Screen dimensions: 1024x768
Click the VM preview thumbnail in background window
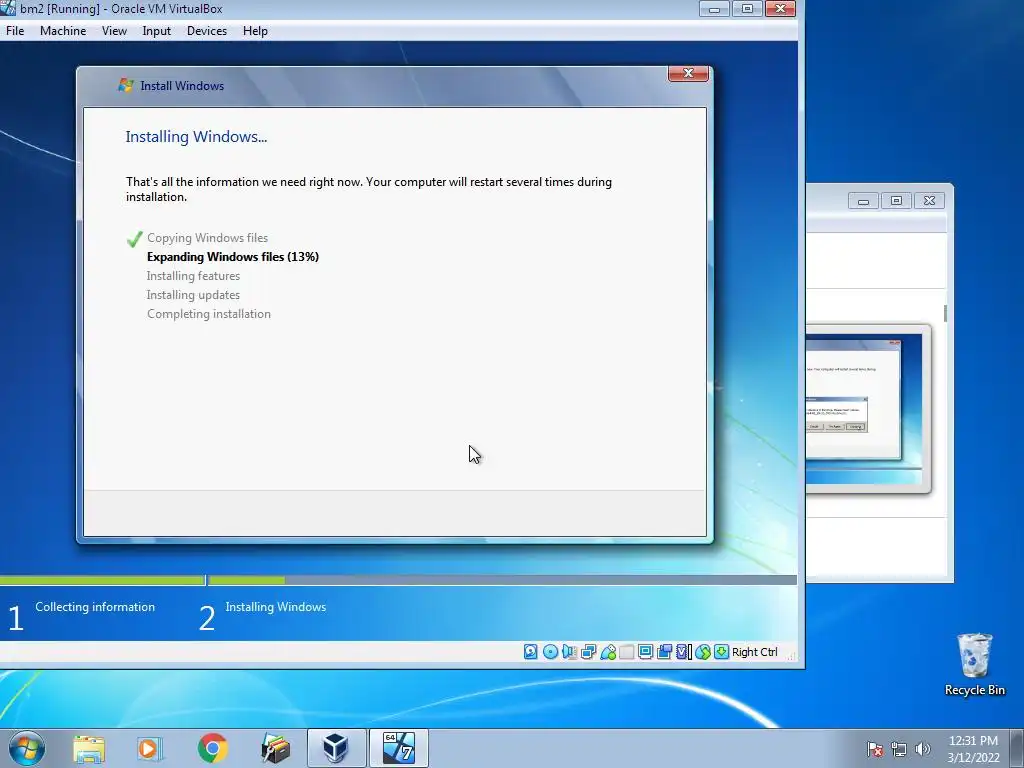(x=867, y=408)
